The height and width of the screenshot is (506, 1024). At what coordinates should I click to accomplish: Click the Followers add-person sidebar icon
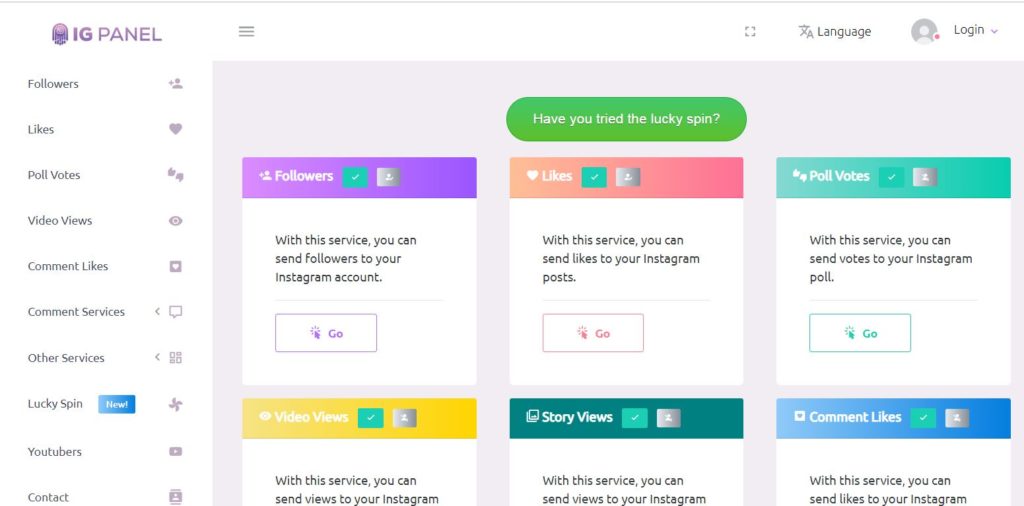pyautogui.click(x=175, y=84)
